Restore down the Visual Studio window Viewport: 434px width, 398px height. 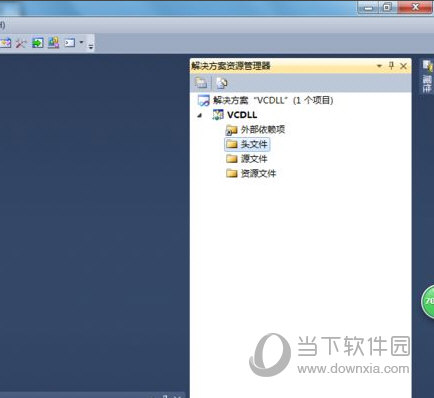click(387, 7)
